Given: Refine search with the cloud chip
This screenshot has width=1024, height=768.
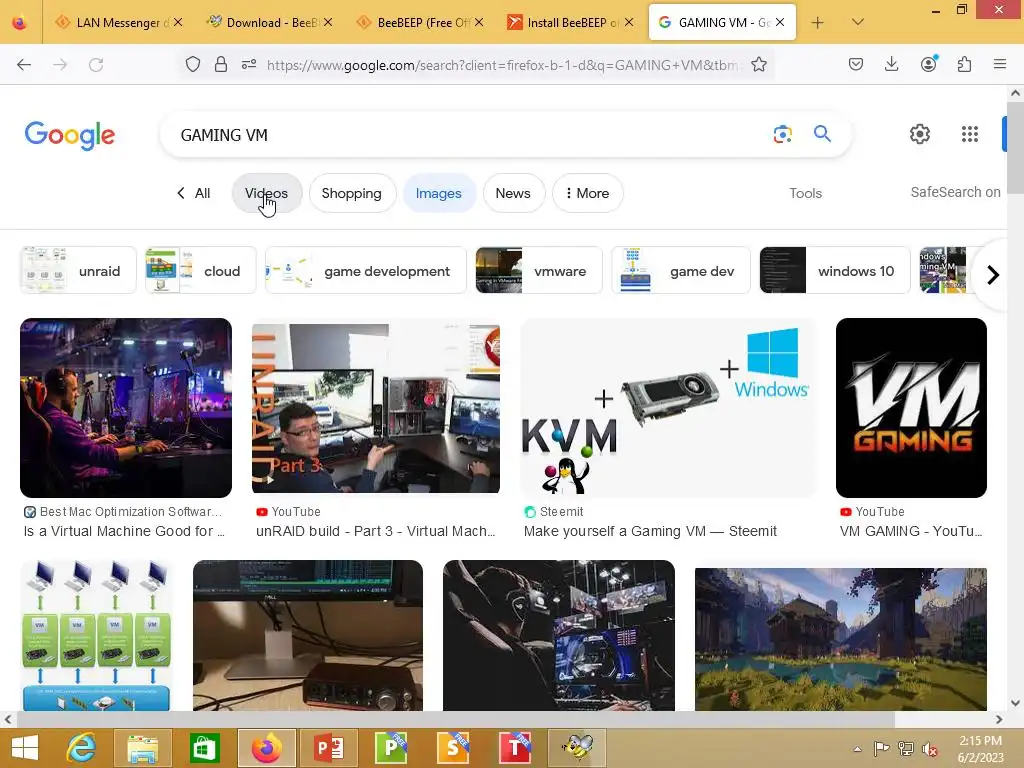Looking at the screenshot, I should (x=200, y=270).
